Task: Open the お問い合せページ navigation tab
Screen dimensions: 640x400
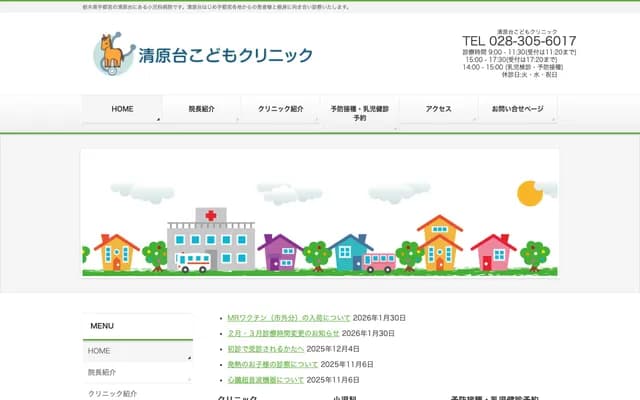Action: click(x=517, y=109)
